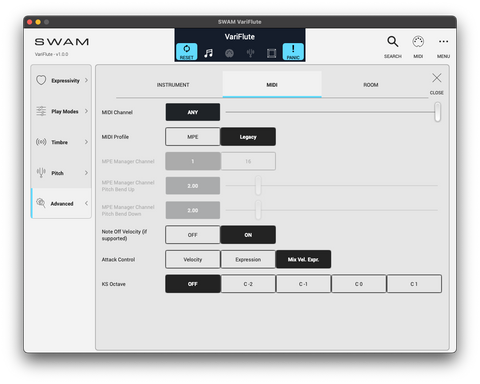Hit the PANIC exclamation button

[x=293, y=52]
